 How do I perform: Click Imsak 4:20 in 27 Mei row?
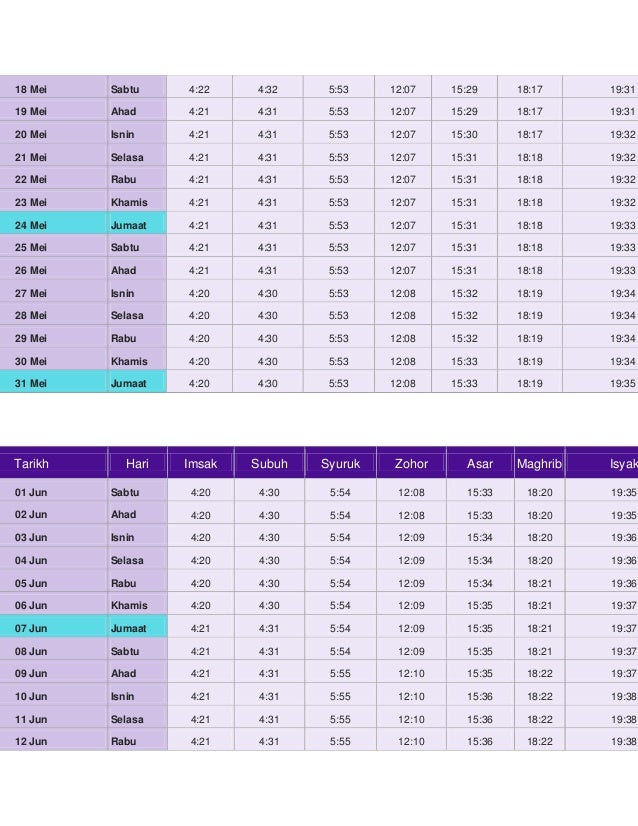(199, 293)
